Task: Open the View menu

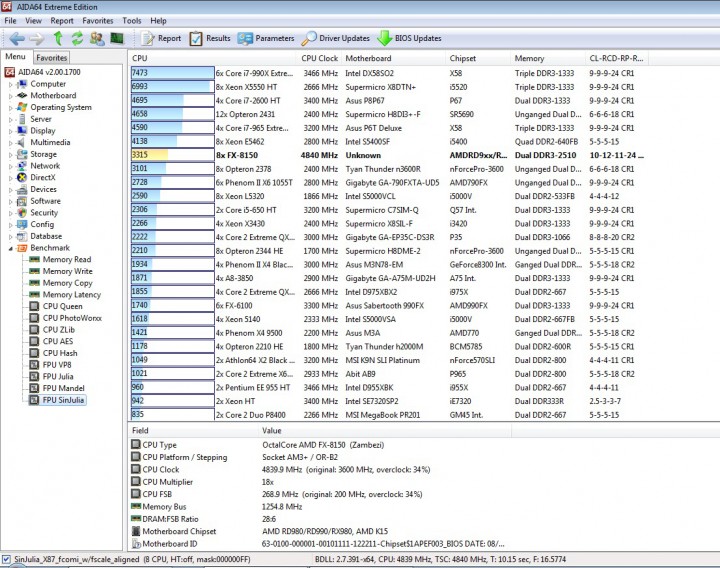Action: pos(33,21)
